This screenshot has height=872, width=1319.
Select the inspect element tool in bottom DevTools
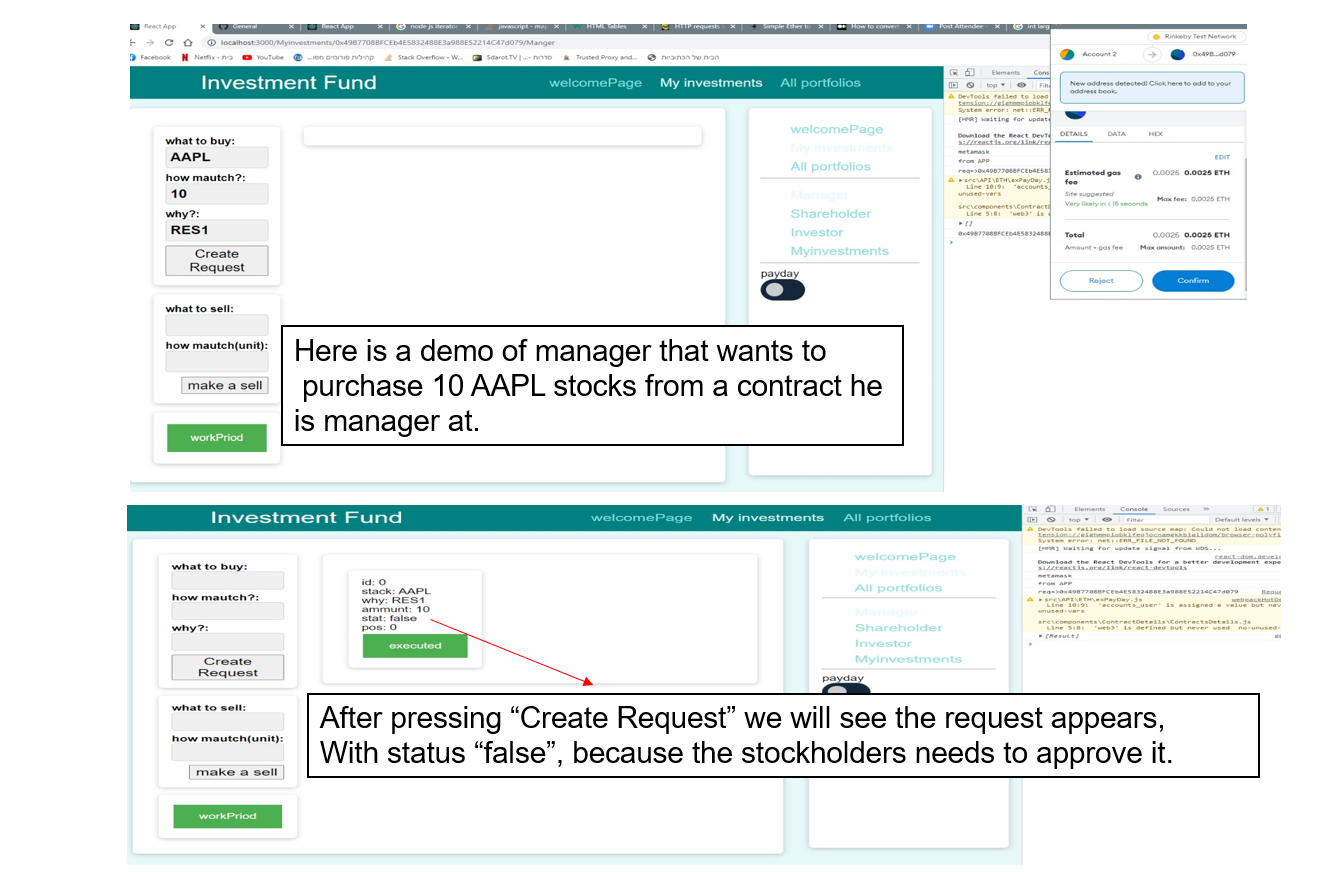(1034, 509)
